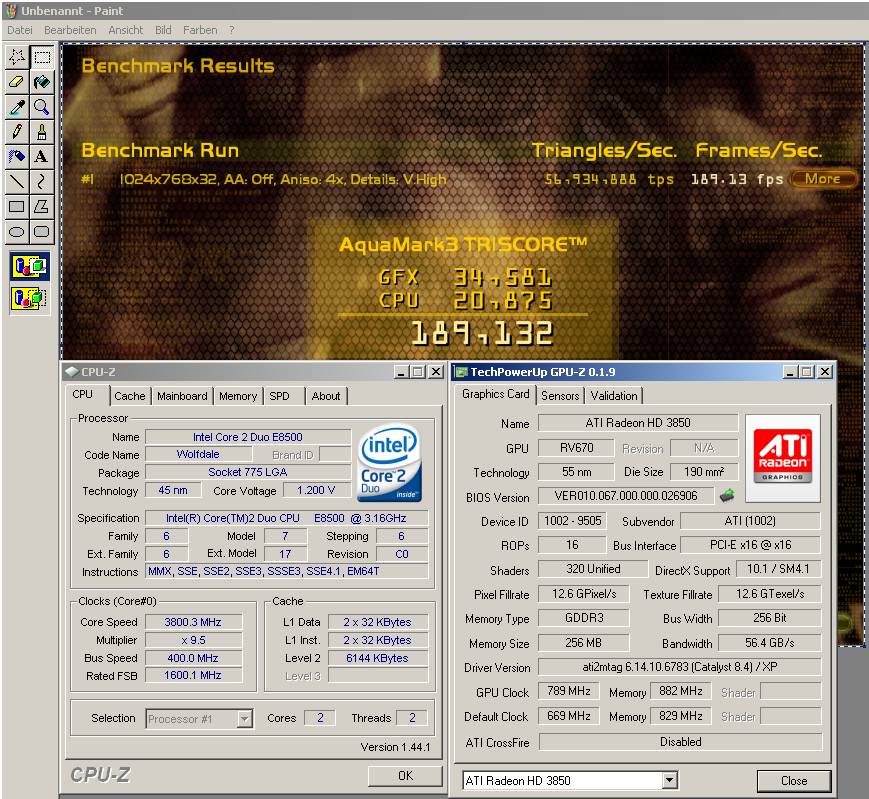This screenshot has height=799, width=869.
Task: Click the Close button in GPU-Z
Action: (x=794, y=781)
